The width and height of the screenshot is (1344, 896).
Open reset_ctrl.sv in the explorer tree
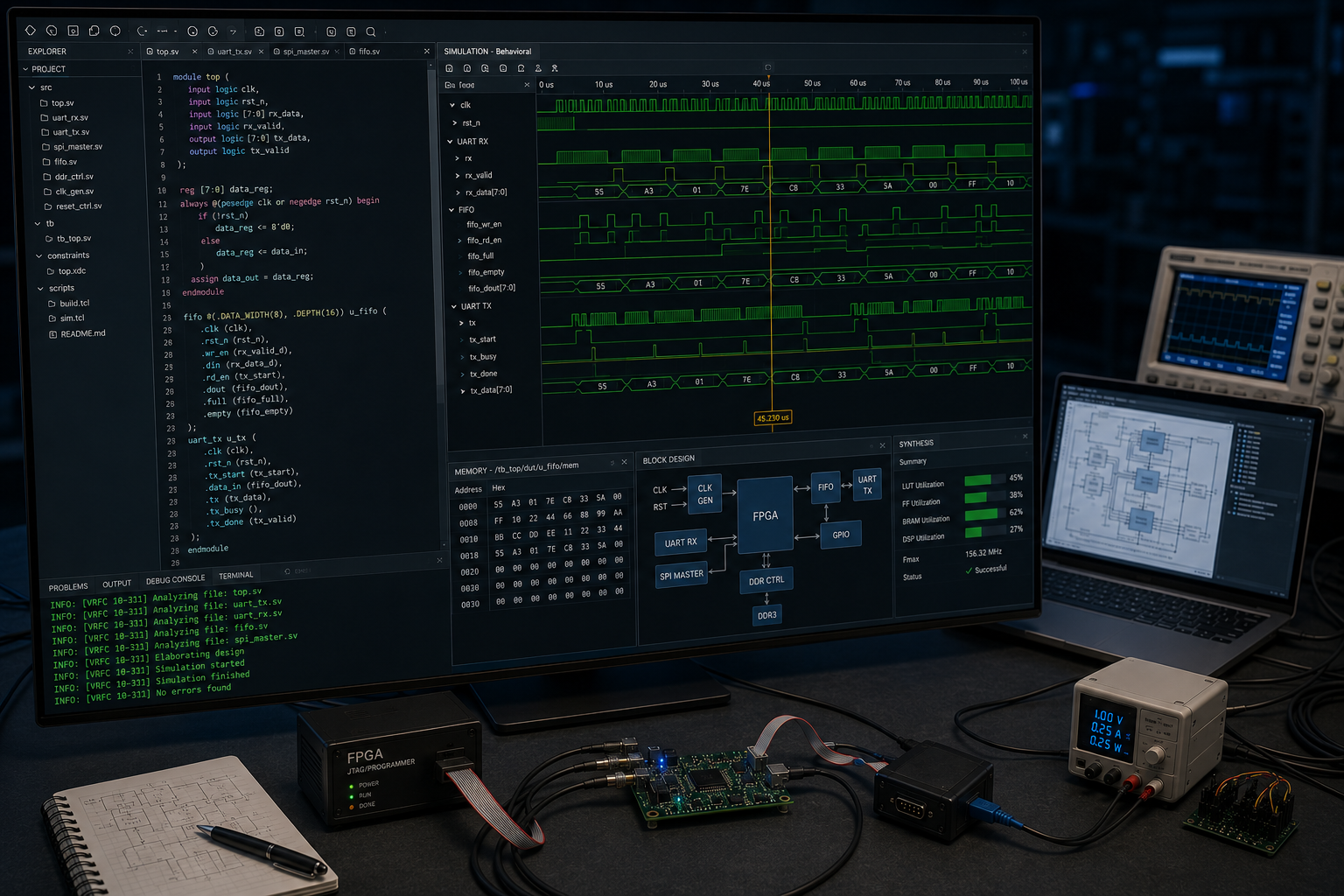pyautogui.click(x=73, y=206)
